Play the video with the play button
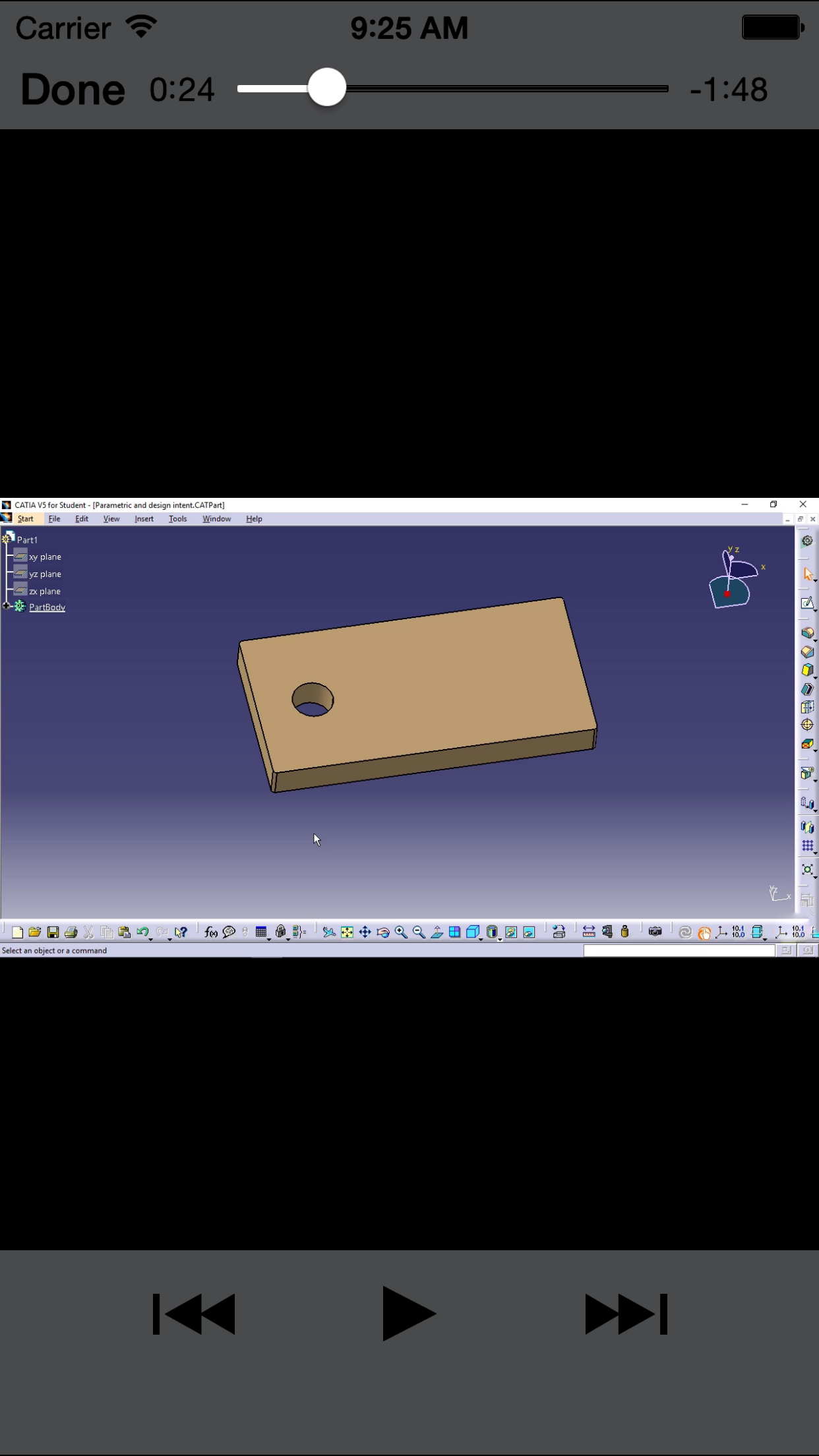Viewport: 819px width, 1456px height. point(408,1314)
